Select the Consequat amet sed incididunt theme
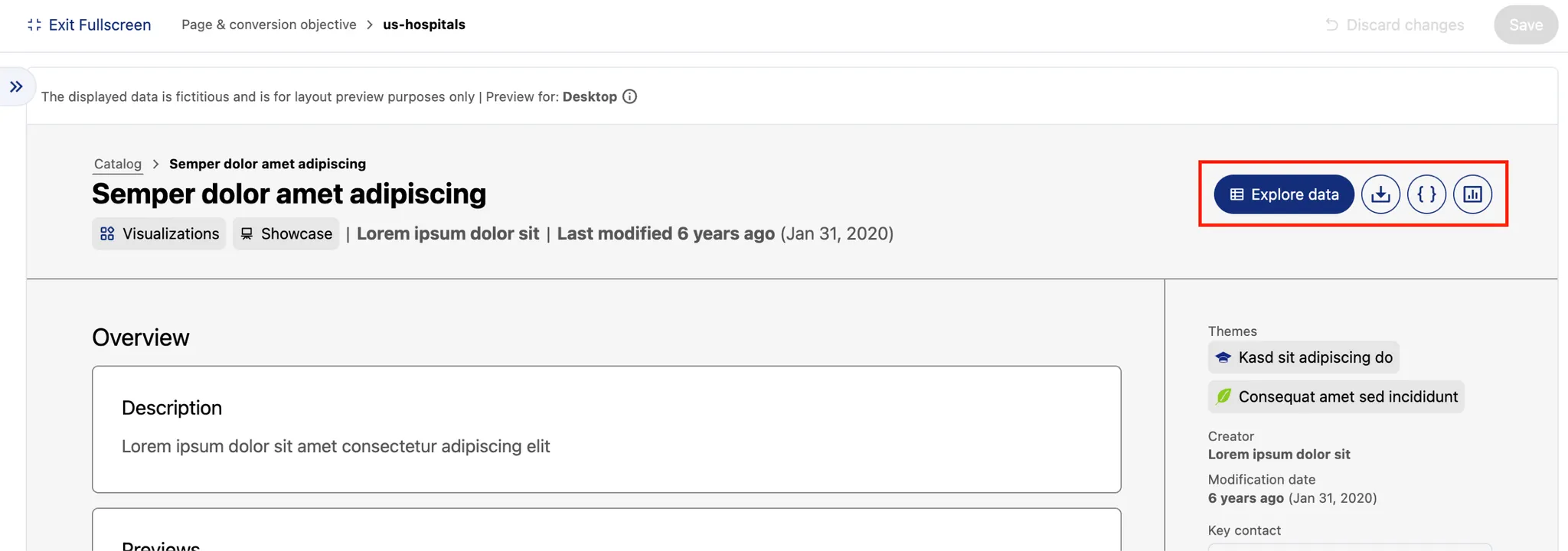This screenshot has height=551, width=1568. (1347, 396)
